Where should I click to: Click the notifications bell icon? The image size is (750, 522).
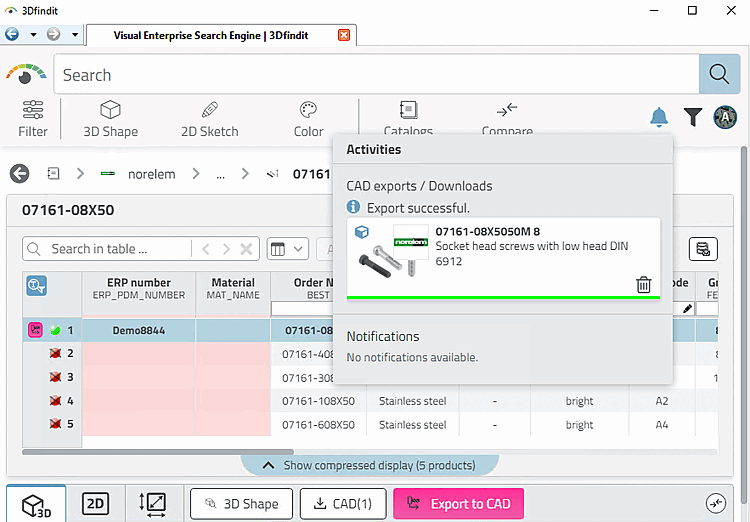tap(659, 117)
